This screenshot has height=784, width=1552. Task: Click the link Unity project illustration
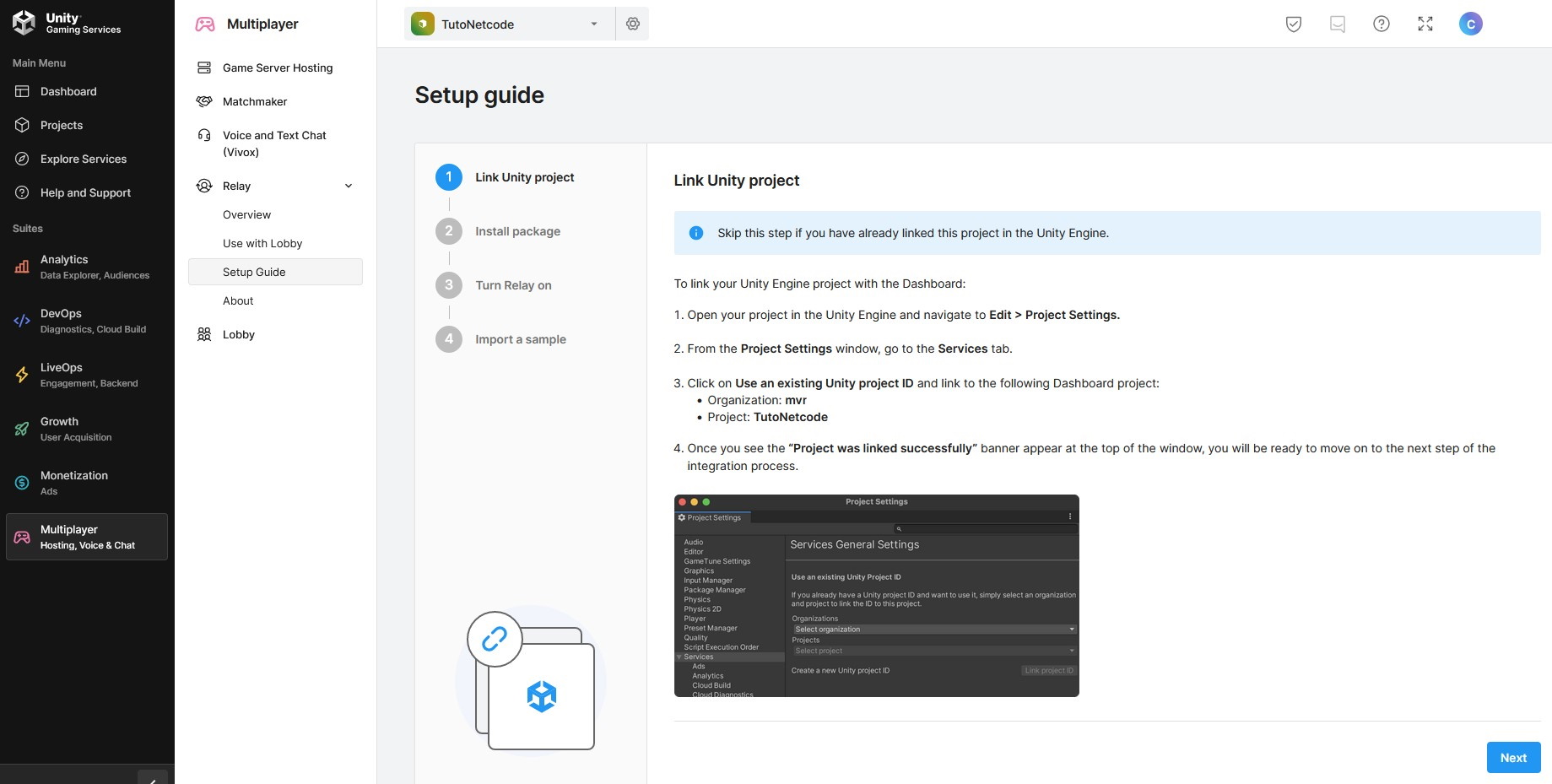531,681
